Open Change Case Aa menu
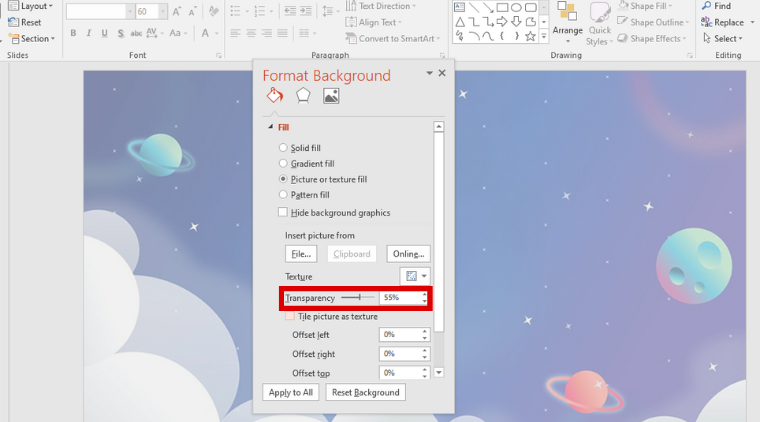Image resolution: width=760 pixels, height=422 pixels. coord(178,33)
